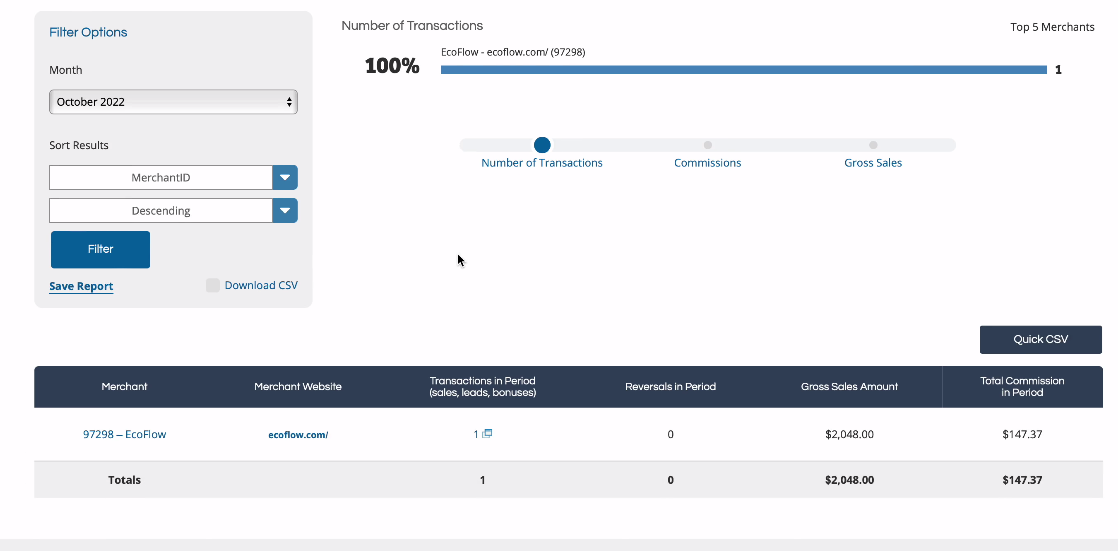Open transaction details popup icon beside 1
The width and height of the screenshot is (1118, 551).
tap(488, 433)
